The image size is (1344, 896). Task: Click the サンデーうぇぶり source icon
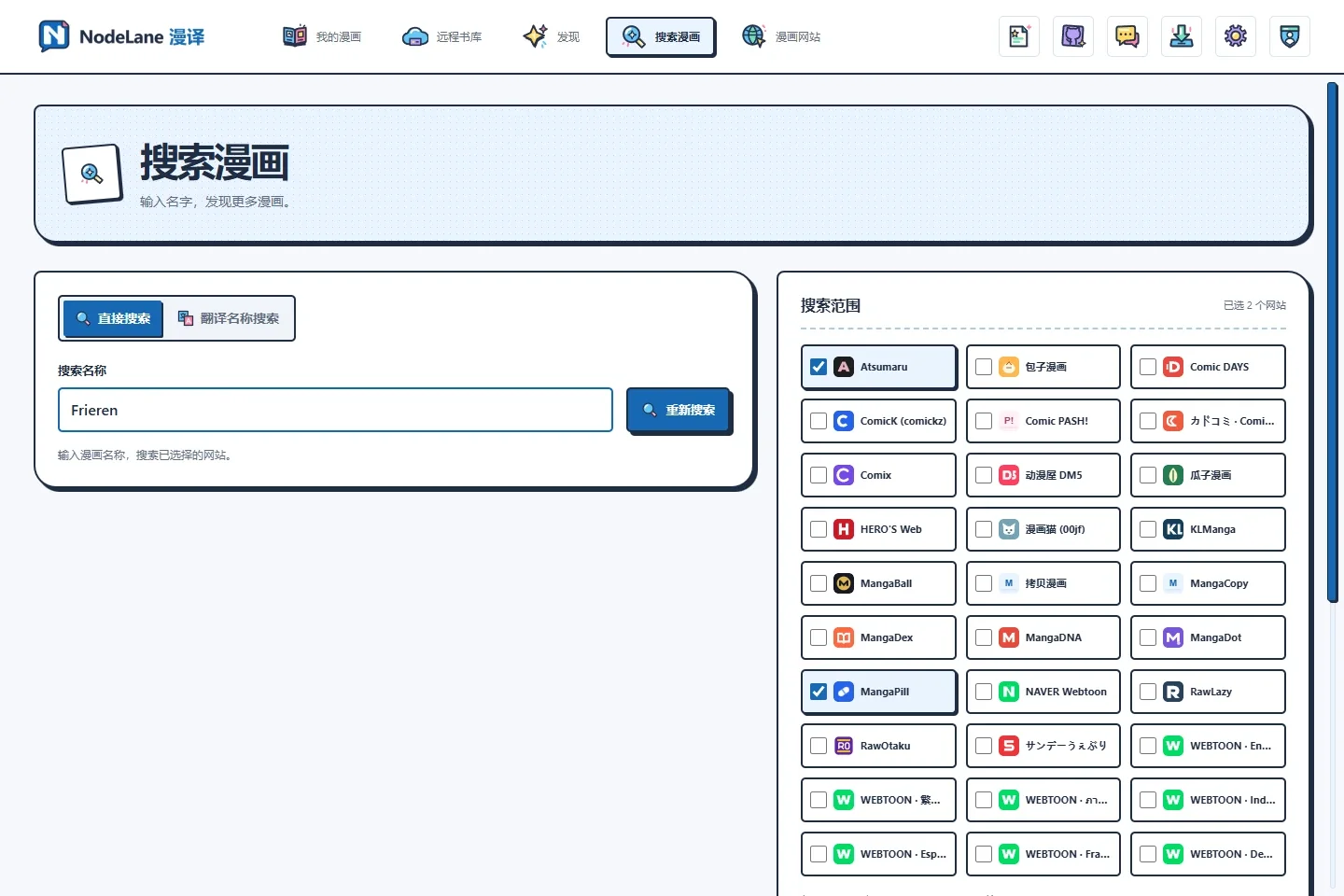click(1009, 746)
